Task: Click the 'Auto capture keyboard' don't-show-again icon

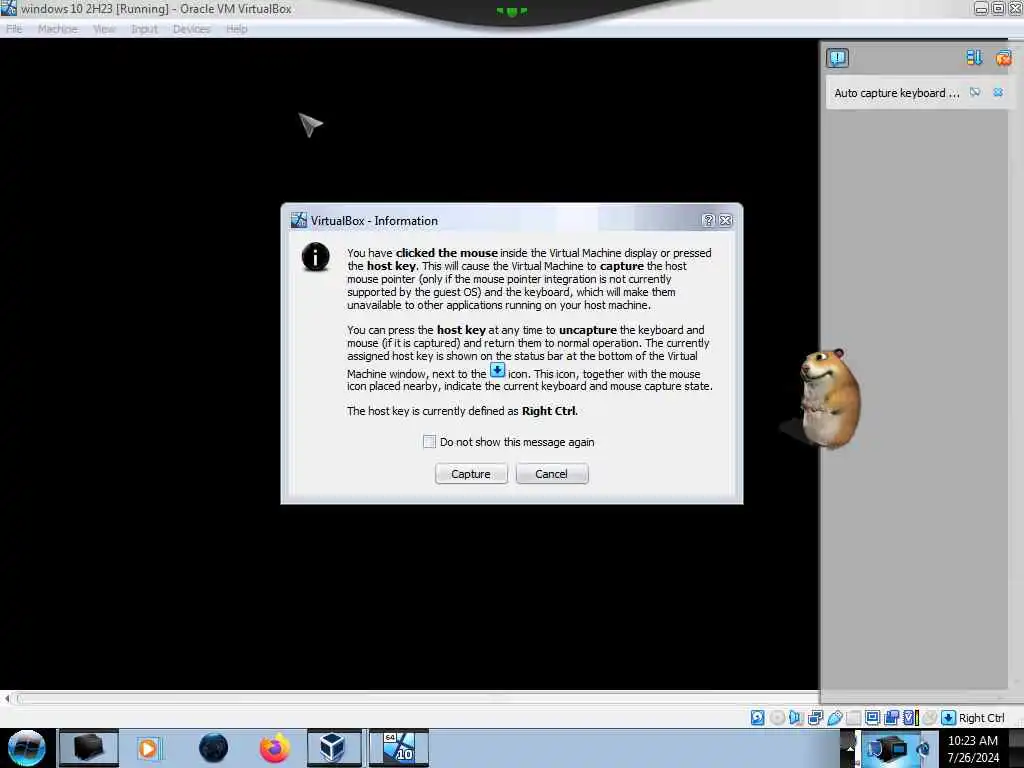Action: [974, 92]
